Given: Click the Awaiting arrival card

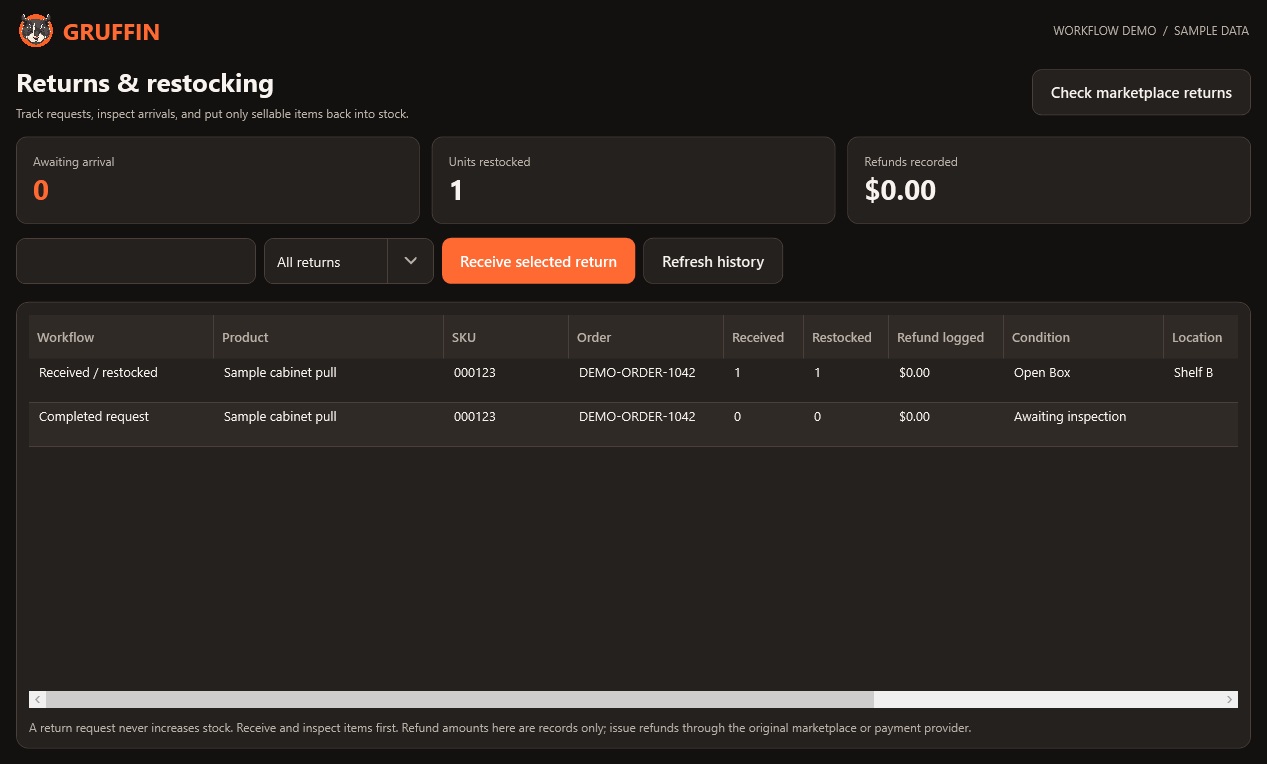Looking at the screenshot, I should click(218, 180).
